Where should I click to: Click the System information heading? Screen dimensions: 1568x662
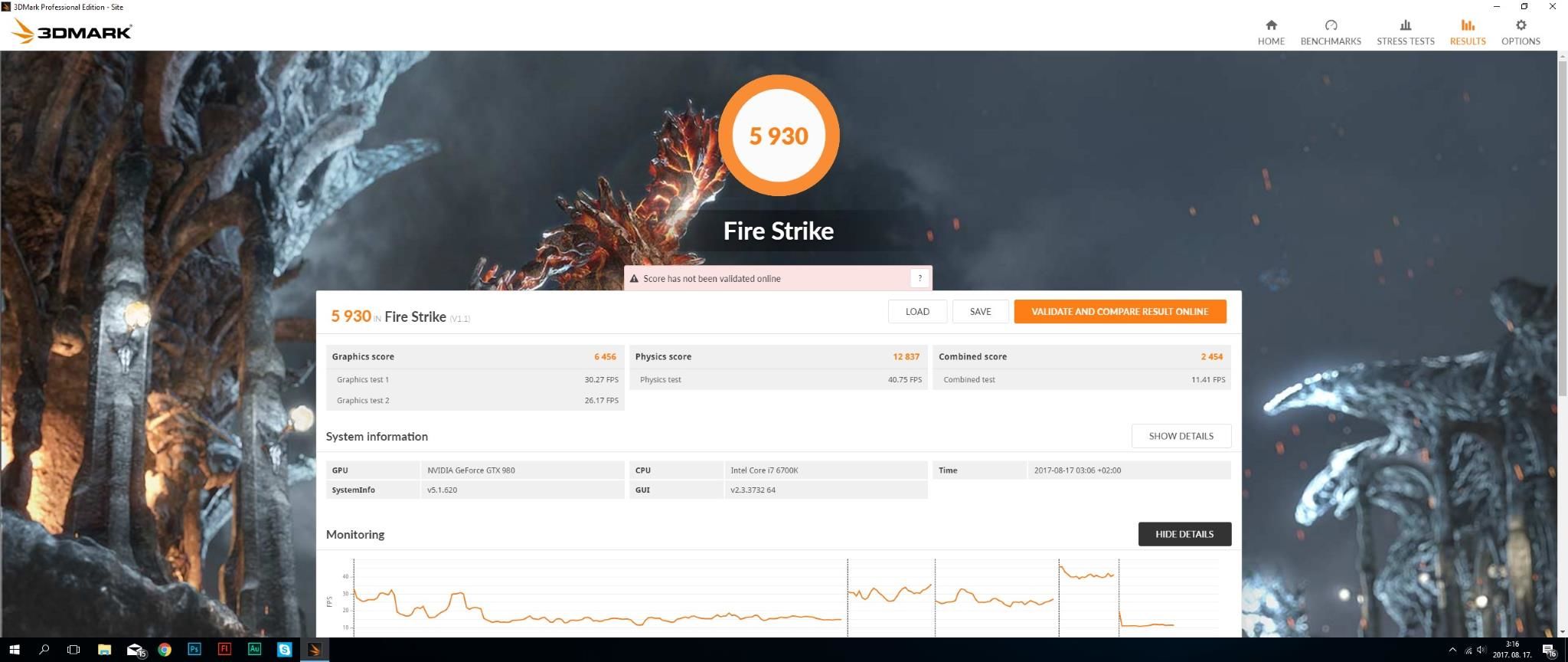coord(377,436)
